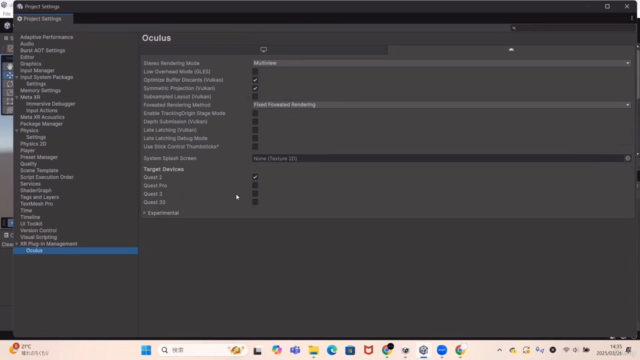Launch Copilot from the taskbar
Image resolution: width=640 pixels, height=360 pixels.
[277, 350]
